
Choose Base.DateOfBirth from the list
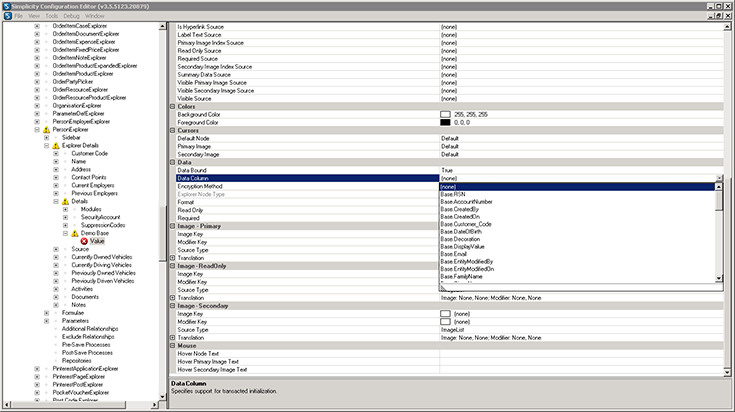(577, 232)
